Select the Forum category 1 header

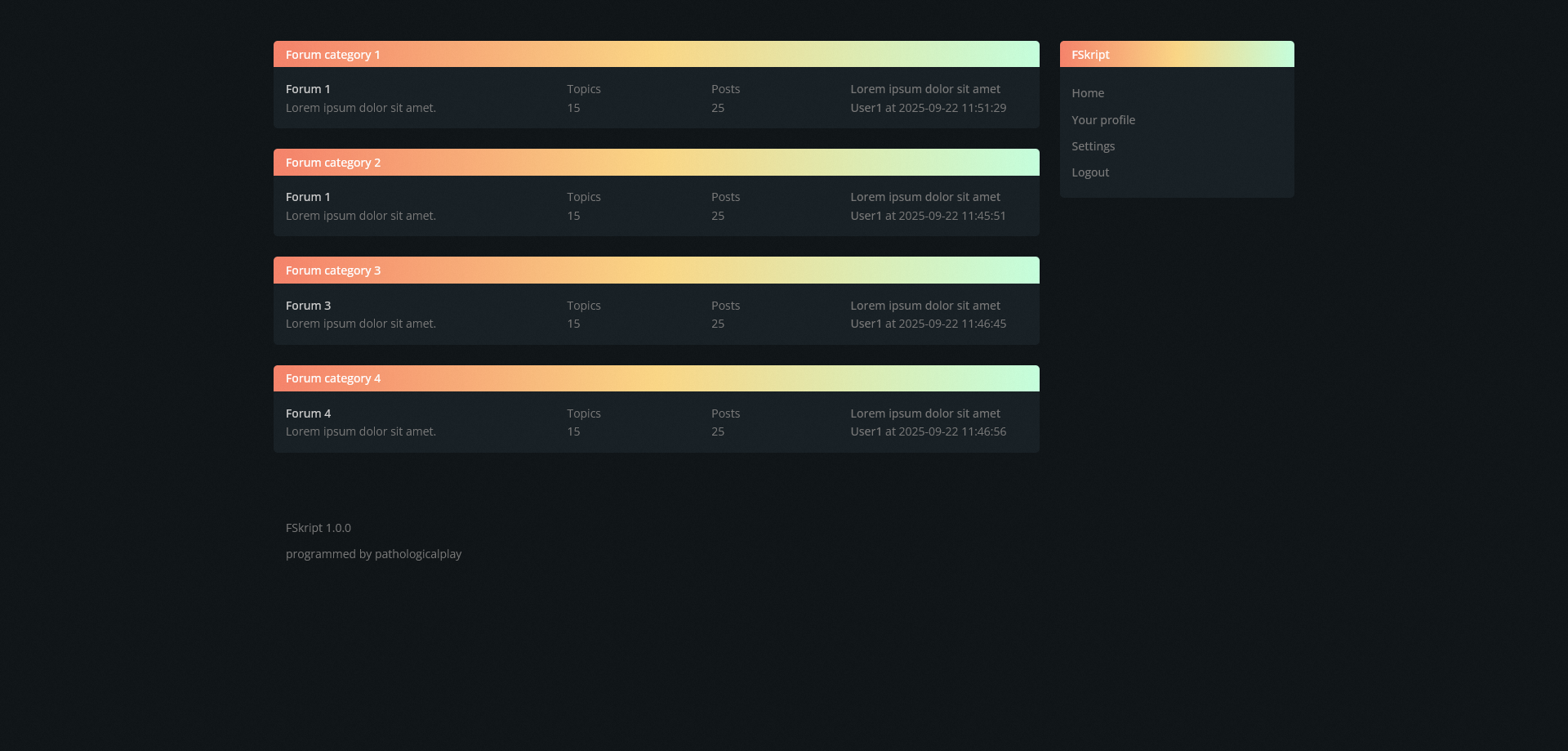[x=332, y=55]
